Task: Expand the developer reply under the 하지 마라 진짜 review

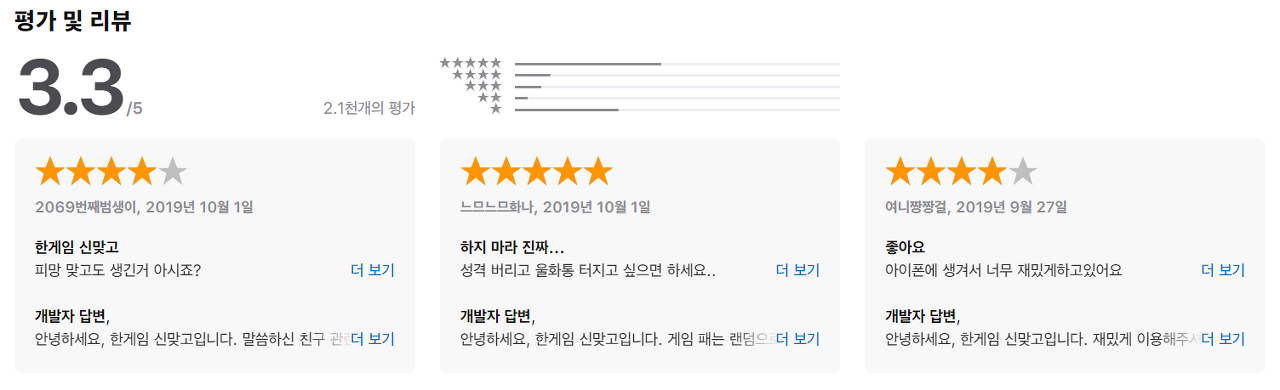Action: (x=798, y=339)
